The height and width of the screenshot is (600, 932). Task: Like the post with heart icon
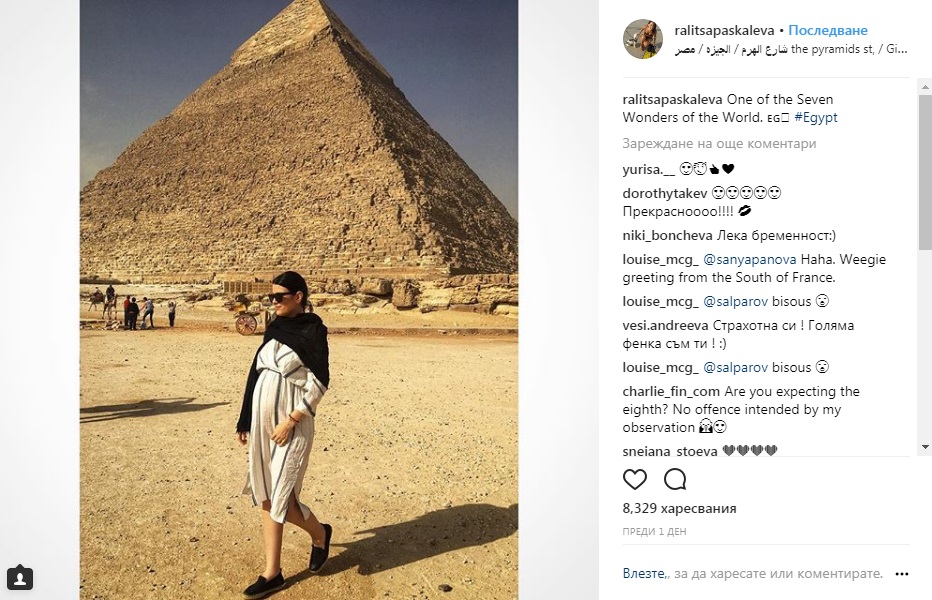635,479
